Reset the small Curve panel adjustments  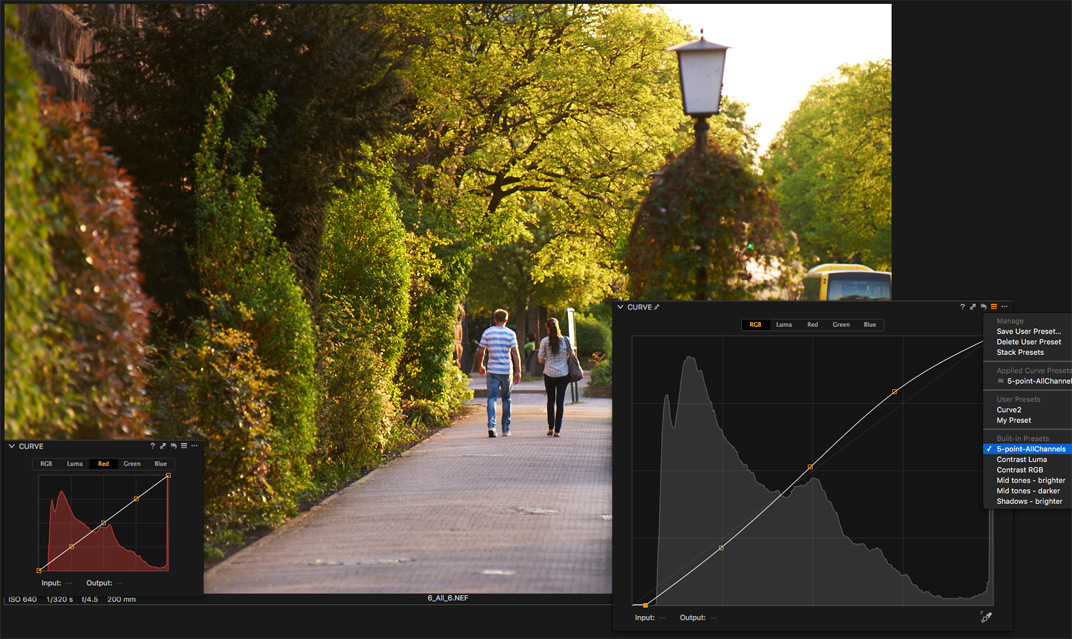[x=174, y=446]
